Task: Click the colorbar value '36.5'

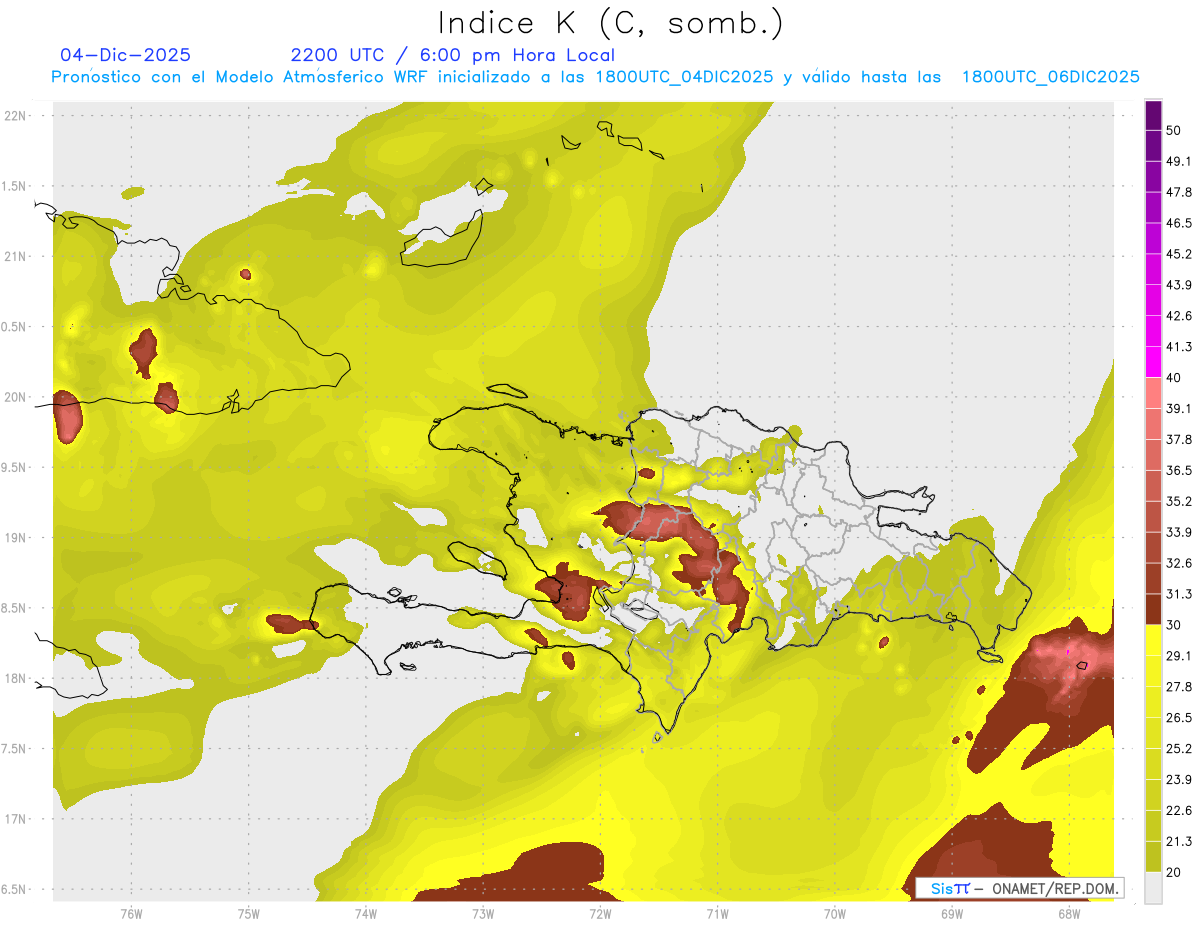Action: pyautogui.click(x=1178, y=470)
